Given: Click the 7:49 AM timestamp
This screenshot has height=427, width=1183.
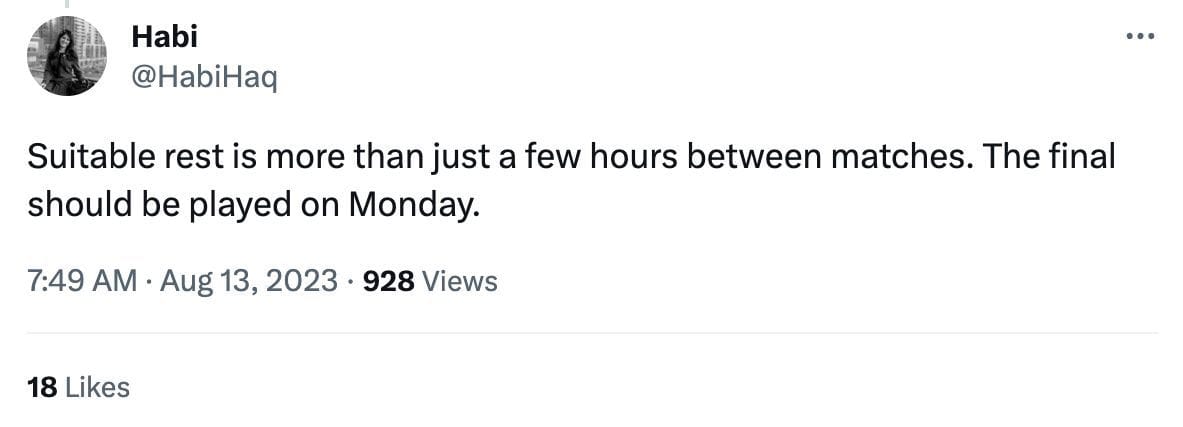Looking at the screenshot, I should [x=82, y=281].
